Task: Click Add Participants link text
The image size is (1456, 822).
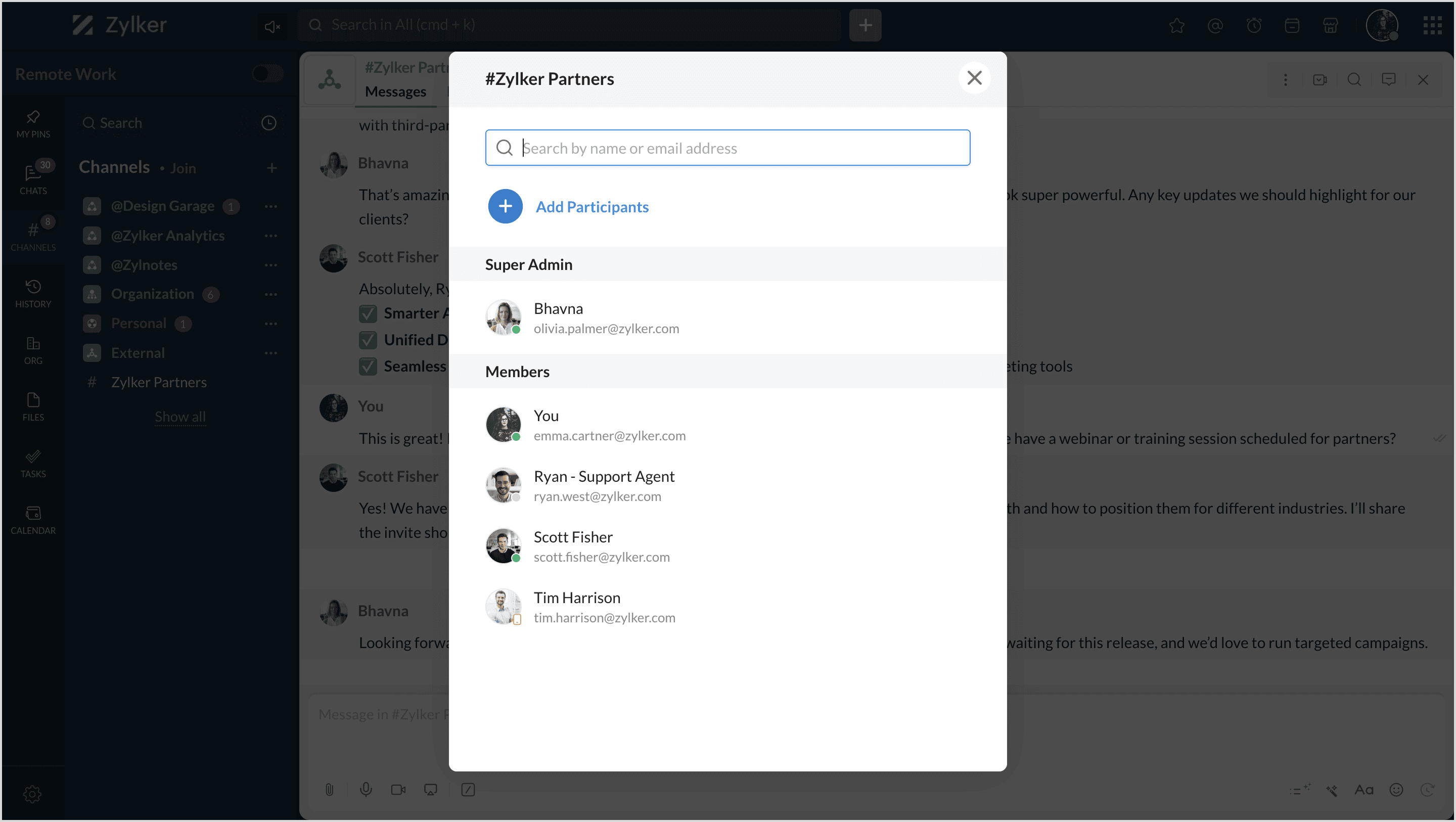Action: point(592,207)
